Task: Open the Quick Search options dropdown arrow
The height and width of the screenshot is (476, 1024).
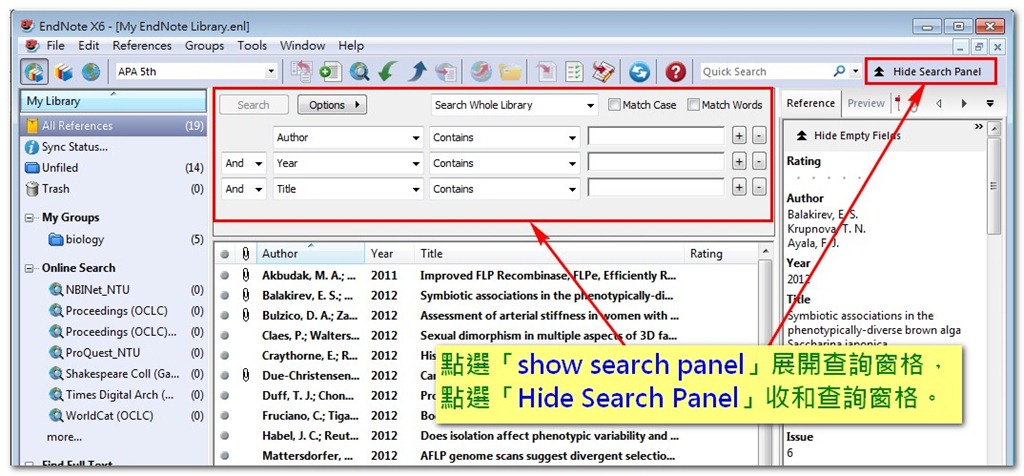Action: pos(856,72)
